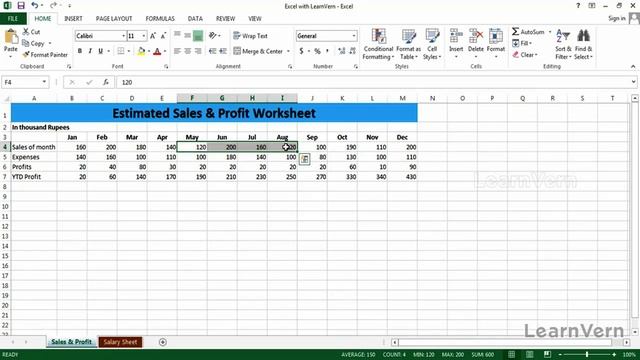640x360 pixels.
Task: Toggle Italic formatting
Action: [x=90, y=51]
